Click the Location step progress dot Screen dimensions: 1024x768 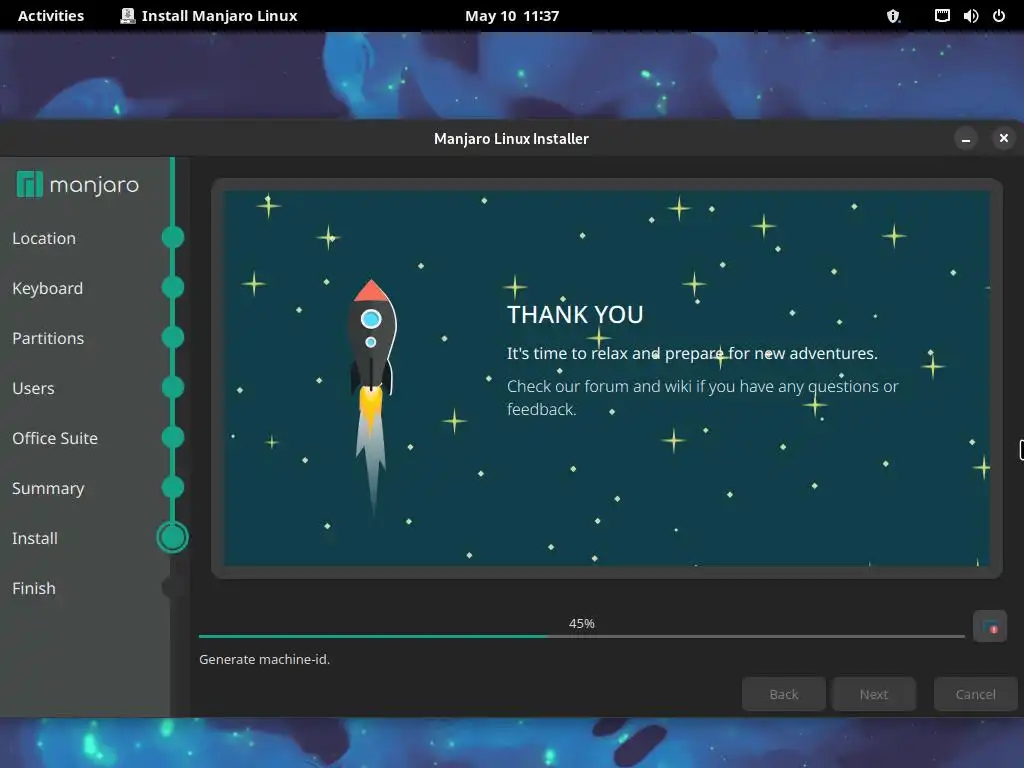(173, 237)
